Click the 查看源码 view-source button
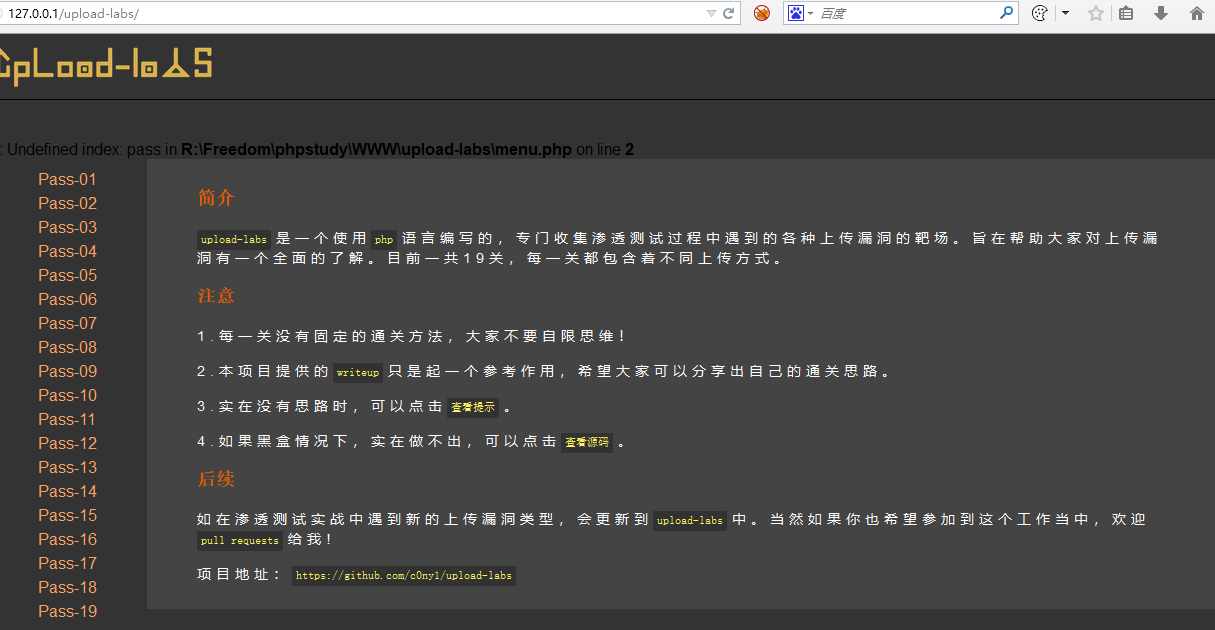The image size is (1215, 630). [x=587, y=443]
